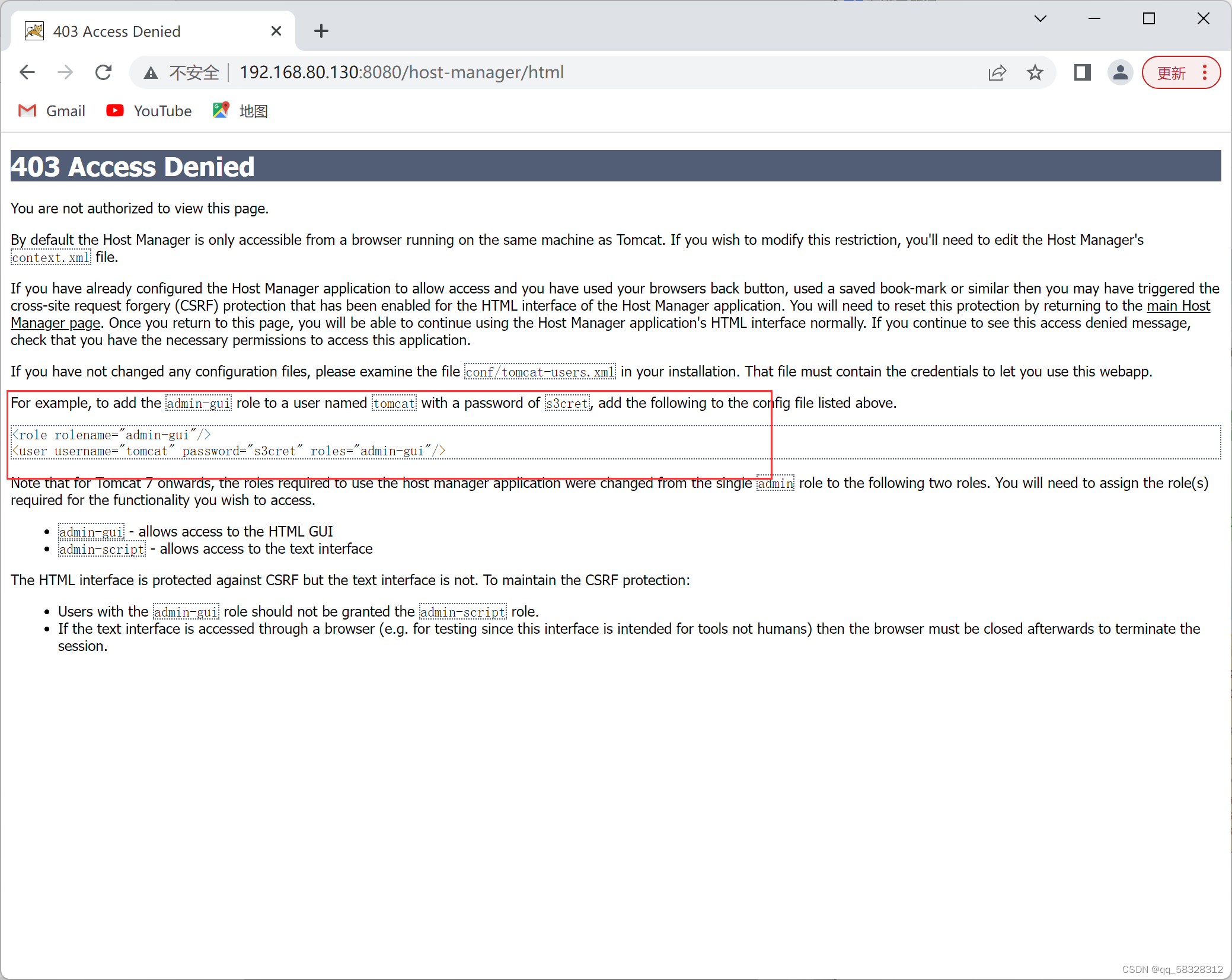Expand the tab search chevron
The height and width of the screenshot is (980, 1232).
pos(1041,18)
